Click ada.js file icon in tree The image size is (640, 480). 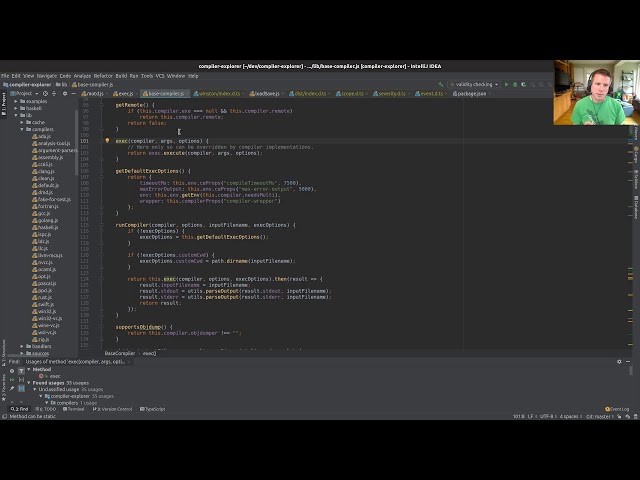[x=35, y=136]
